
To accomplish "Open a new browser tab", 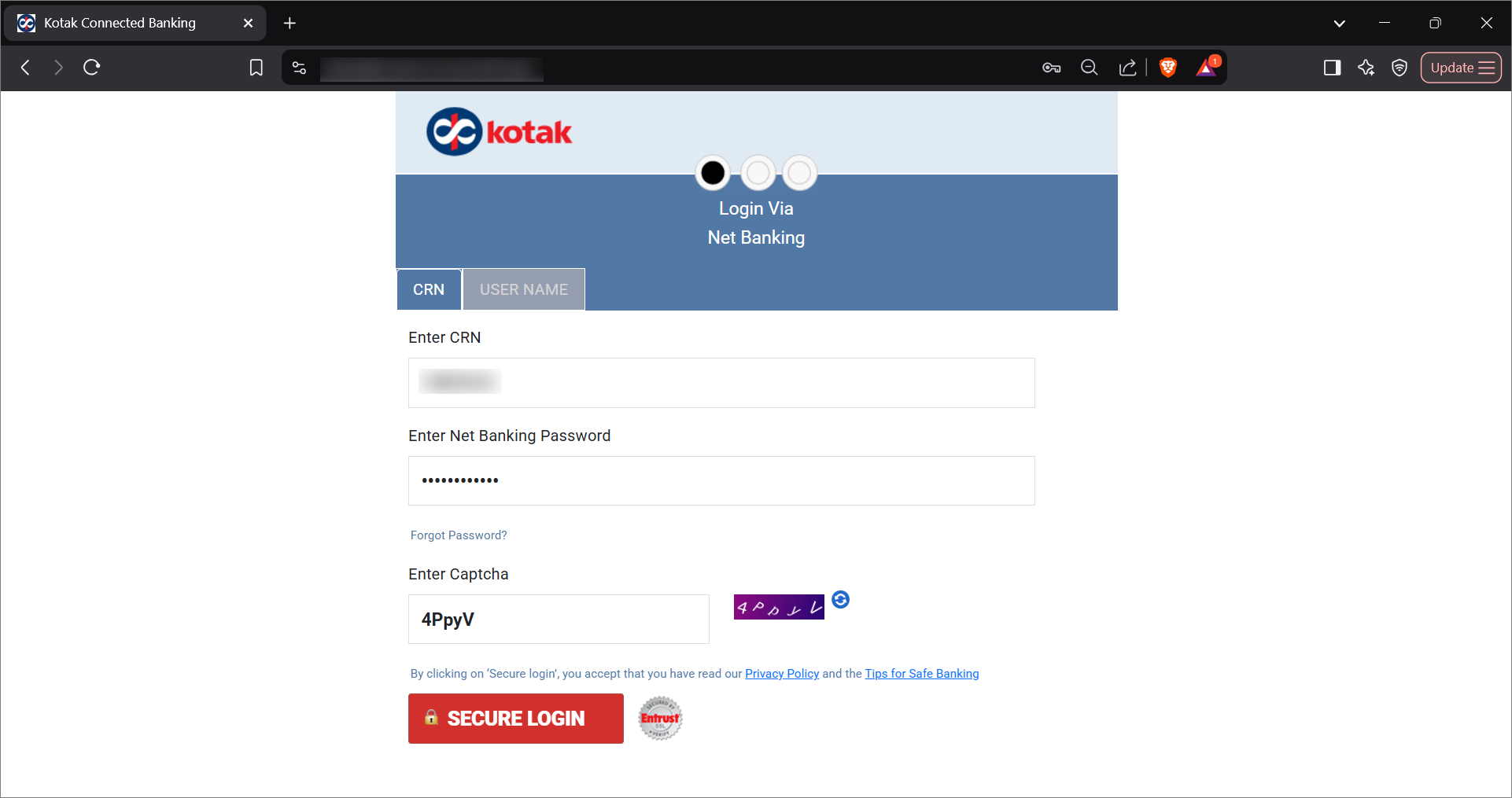I will pyautogui.click(x=289, y=24).
